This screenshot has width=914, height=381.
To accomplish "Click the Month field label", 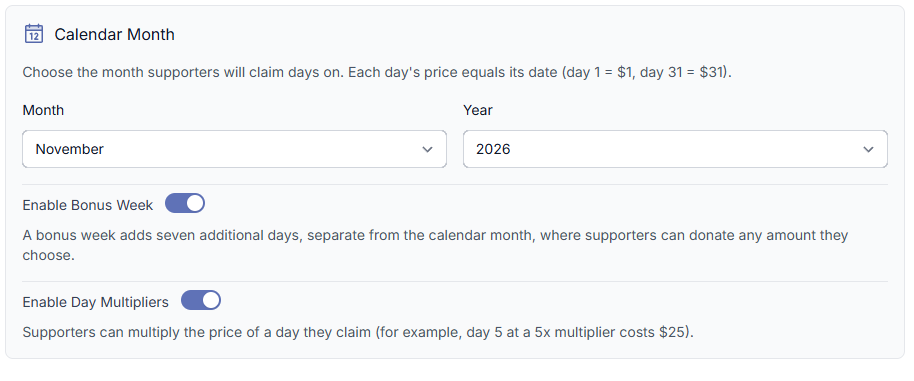I will click(x=43, y=110).
